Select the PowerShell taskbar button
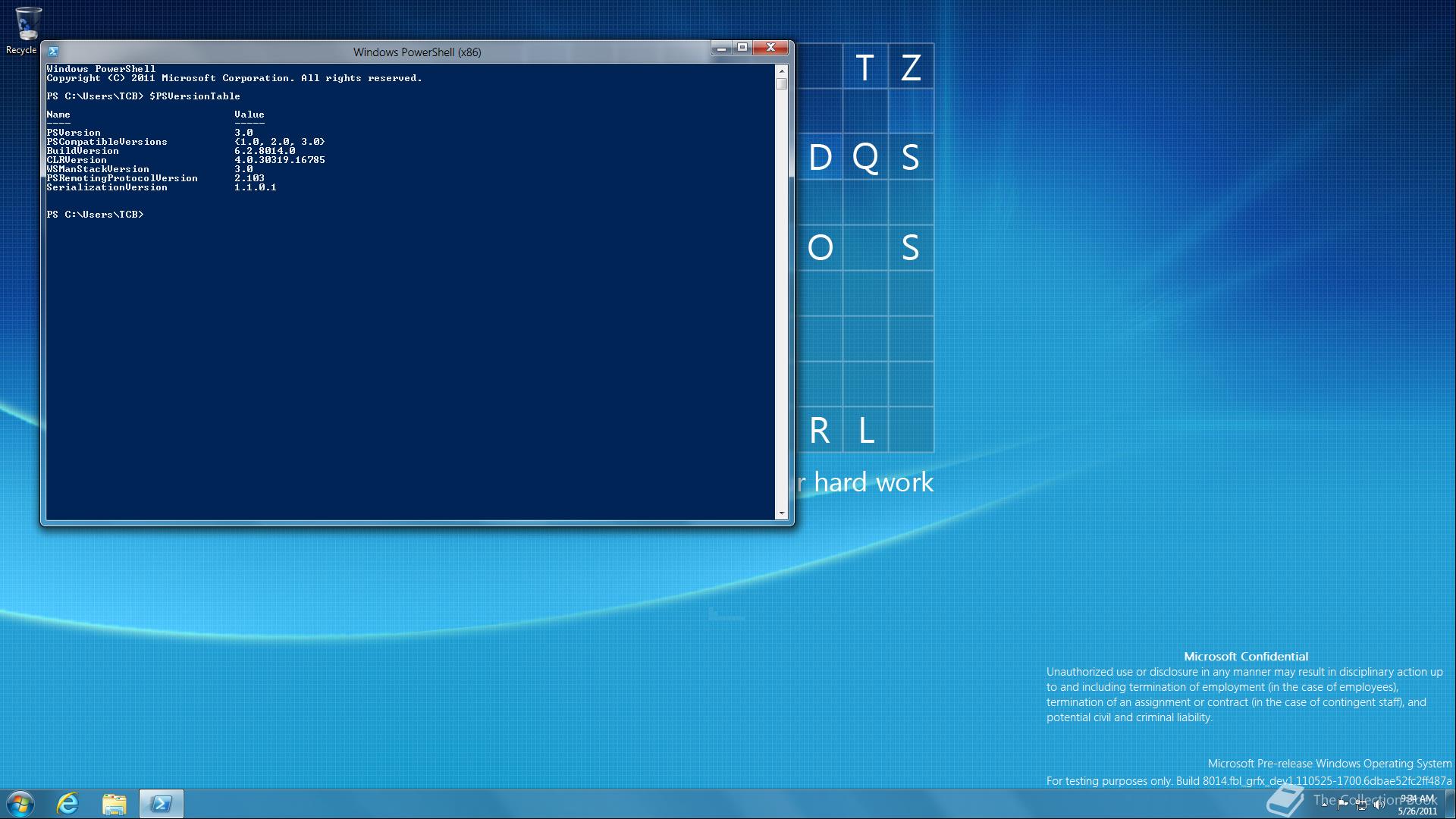Image resolution: width=1456 pixels, height=819 pixels. tap(161, 804)
